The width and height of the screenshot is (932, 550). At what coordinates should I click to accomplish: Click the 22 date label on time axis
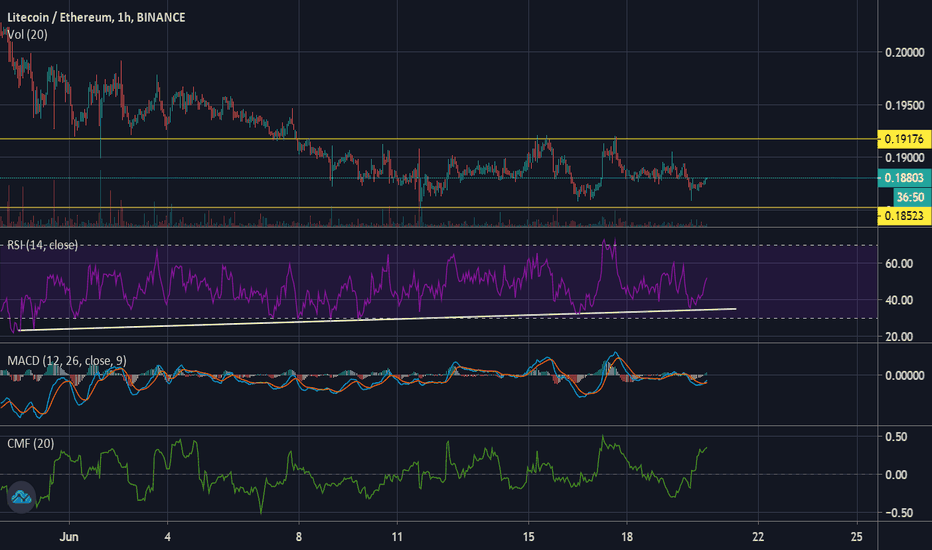point(758,537)
